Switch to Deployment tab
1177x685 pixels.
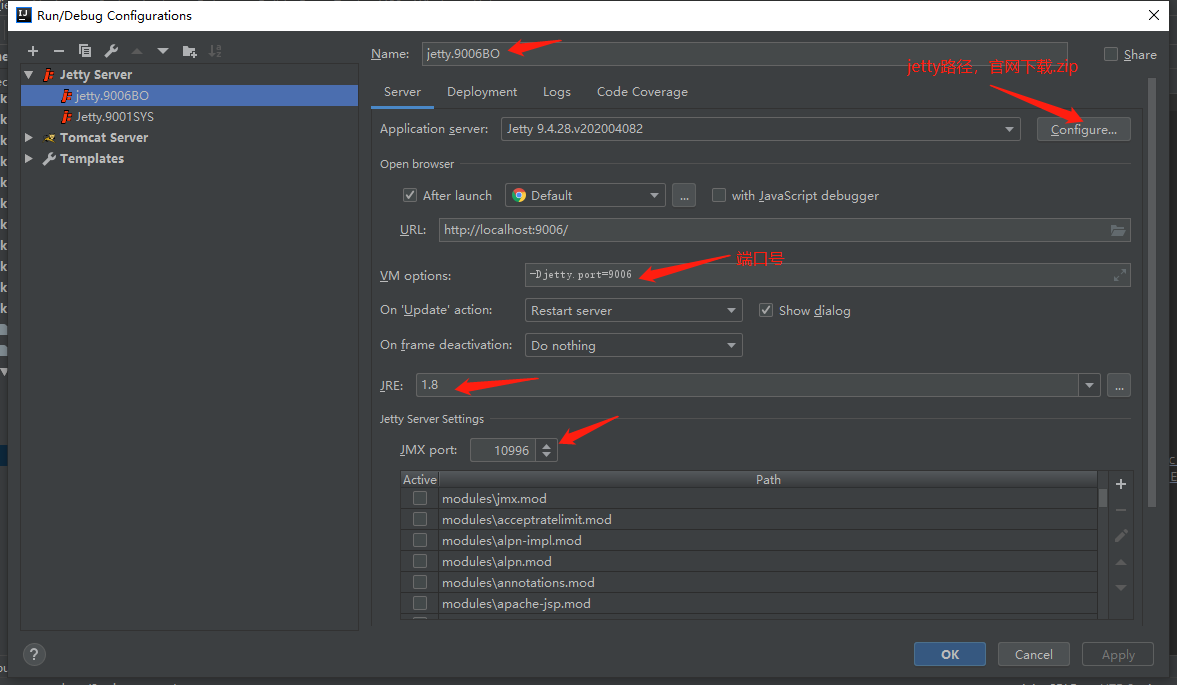pyautogui.click(x=482, y=92)
